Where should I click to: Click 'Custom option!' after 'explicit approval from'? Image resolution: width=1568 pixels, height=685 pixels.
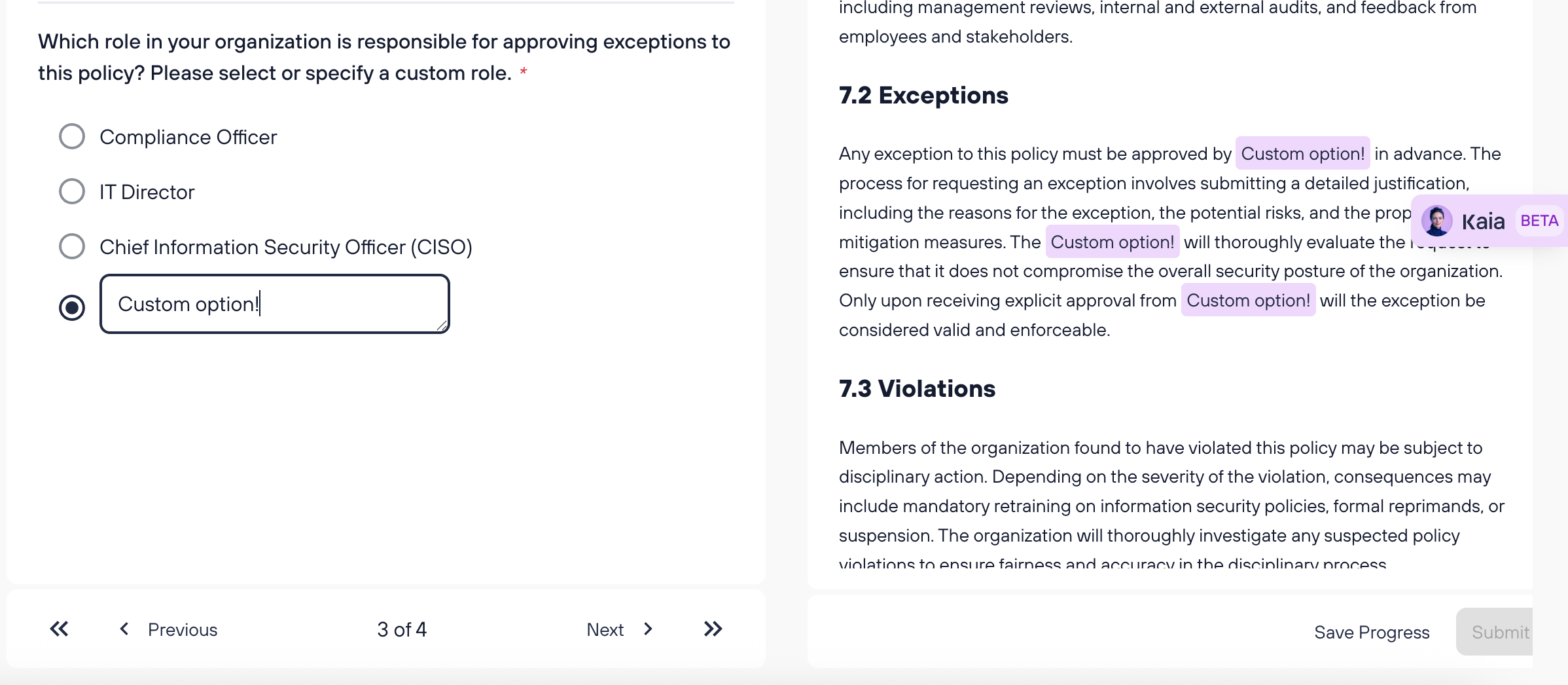coord(1248,300)
